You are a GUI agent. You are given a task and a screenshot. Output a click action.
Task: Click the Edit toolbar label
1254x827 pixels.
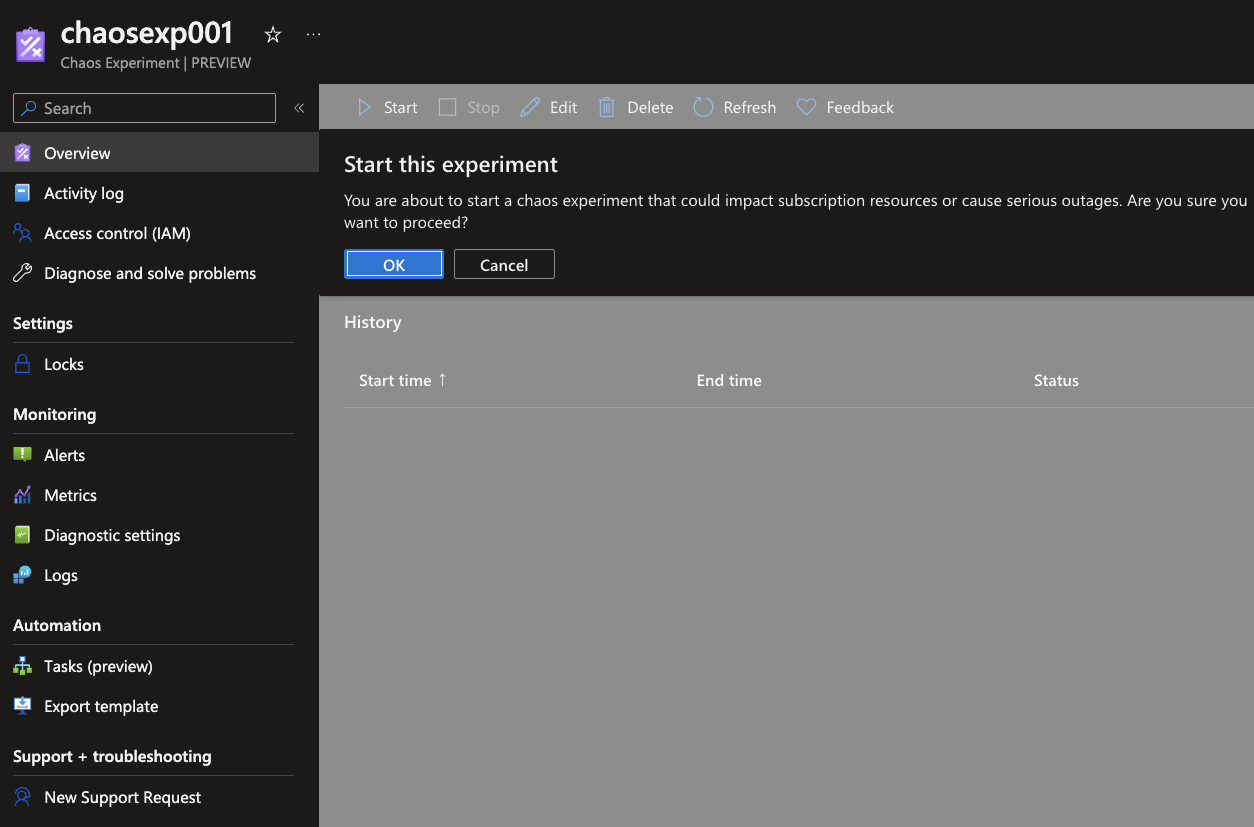563,107
